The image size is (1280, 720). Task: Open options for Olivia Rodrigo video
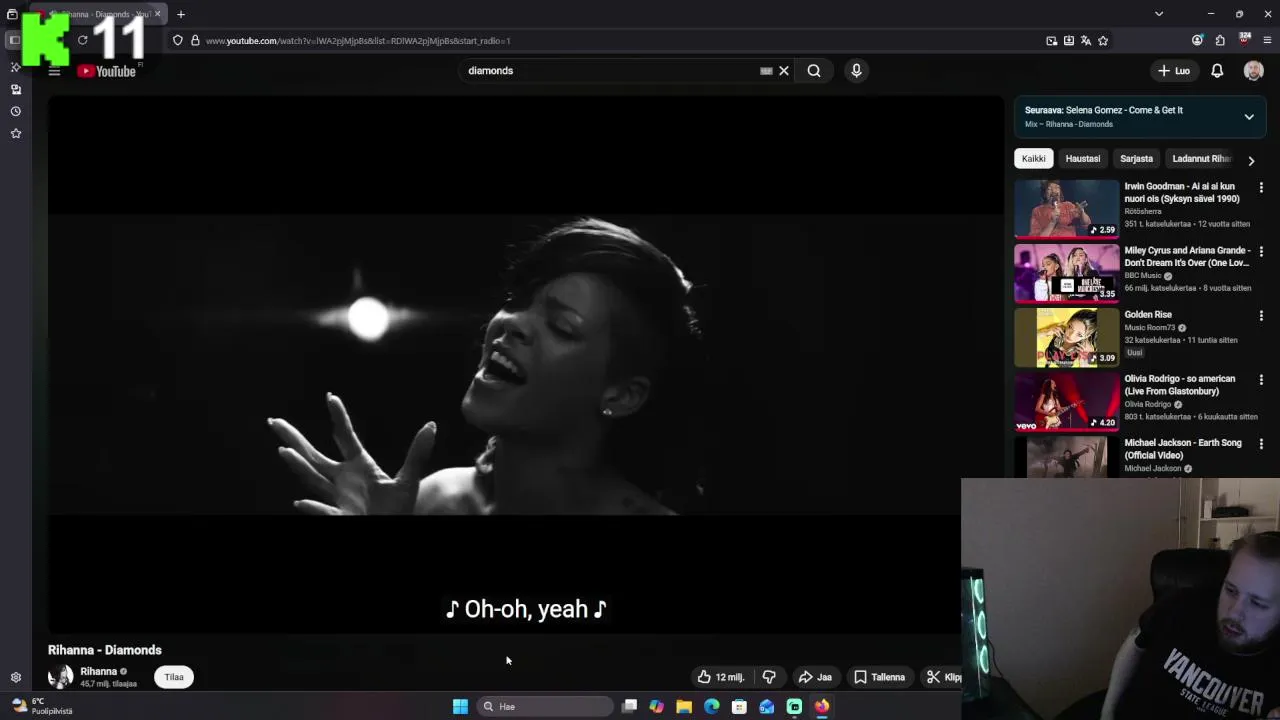click(1261, 380)
